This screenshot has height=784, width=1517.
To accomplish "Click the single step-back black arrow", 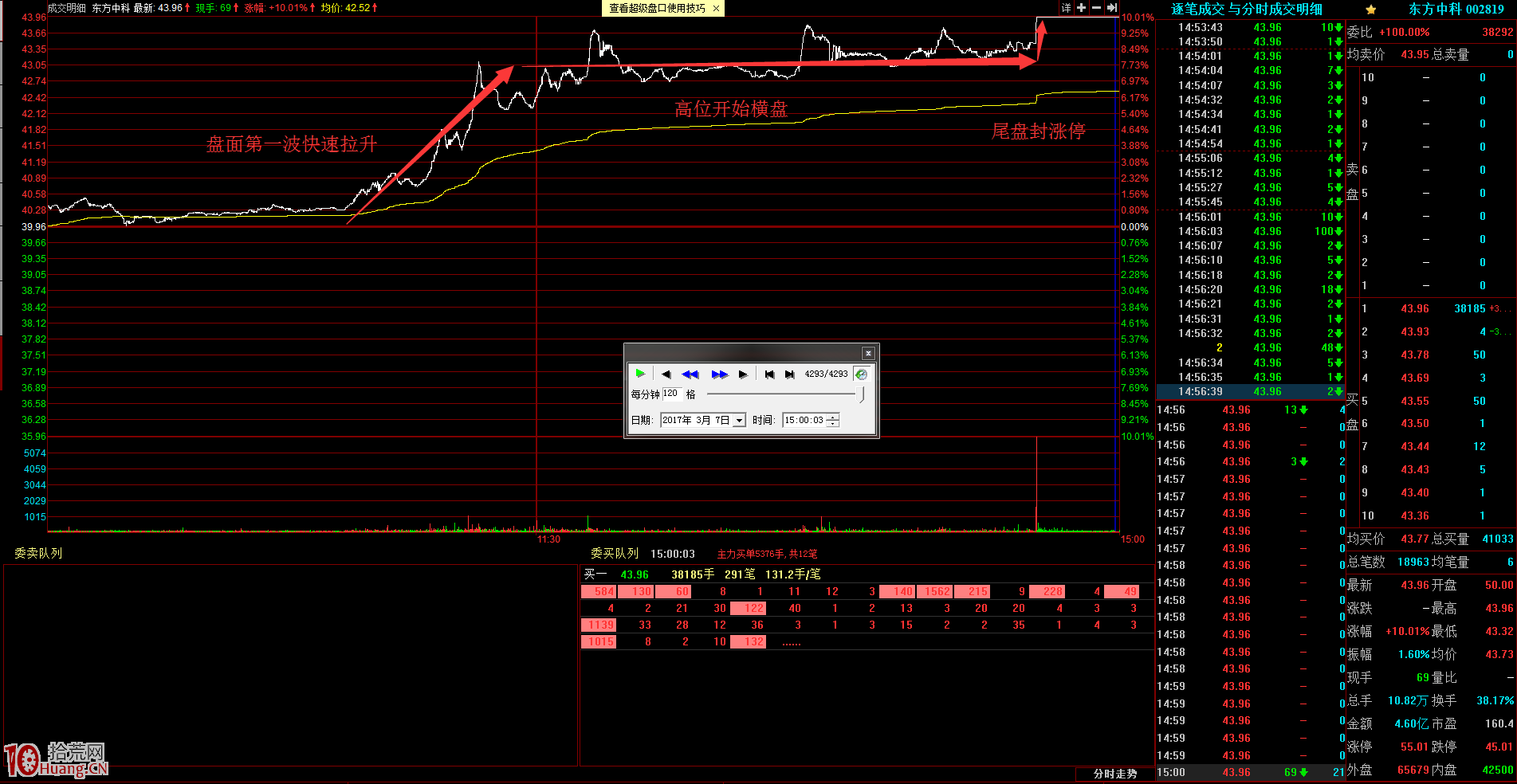I will (x=666, y=374).
